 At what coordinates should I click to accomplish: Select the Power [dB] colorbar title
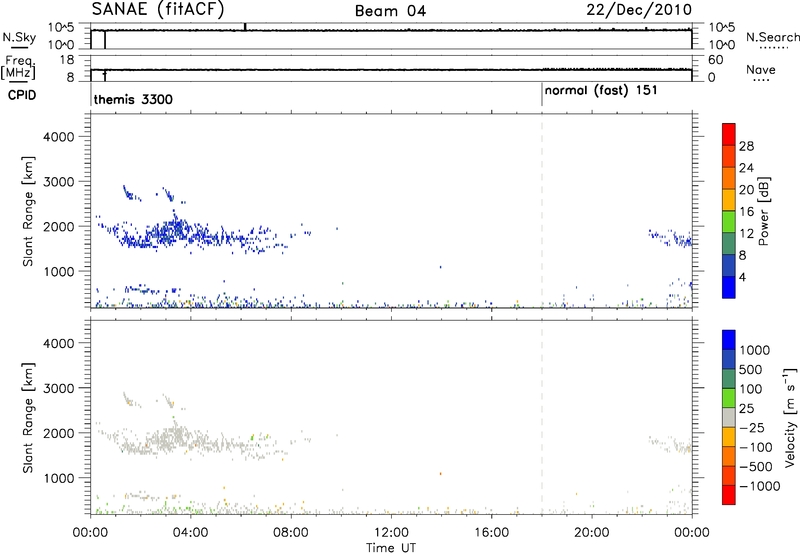pyautogui.click(x=763, y=211)
